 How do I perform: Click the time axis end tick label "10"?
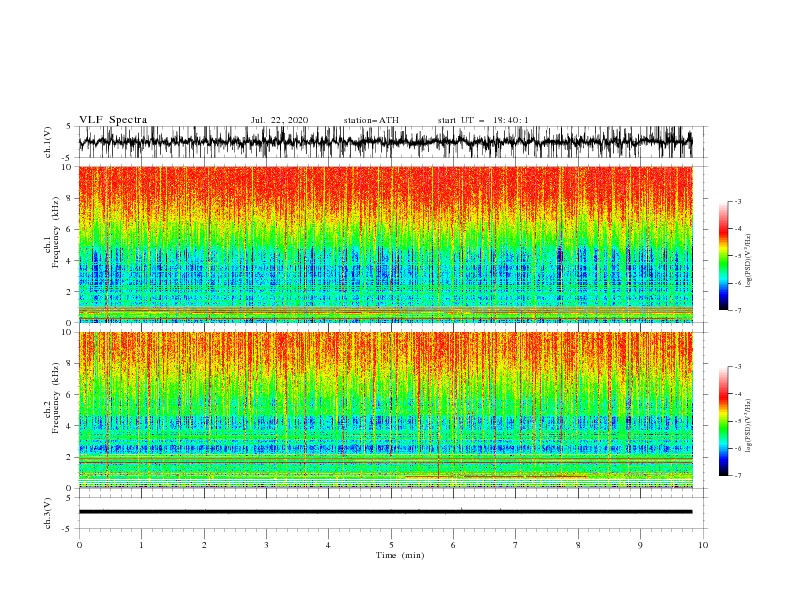[703, 545]
